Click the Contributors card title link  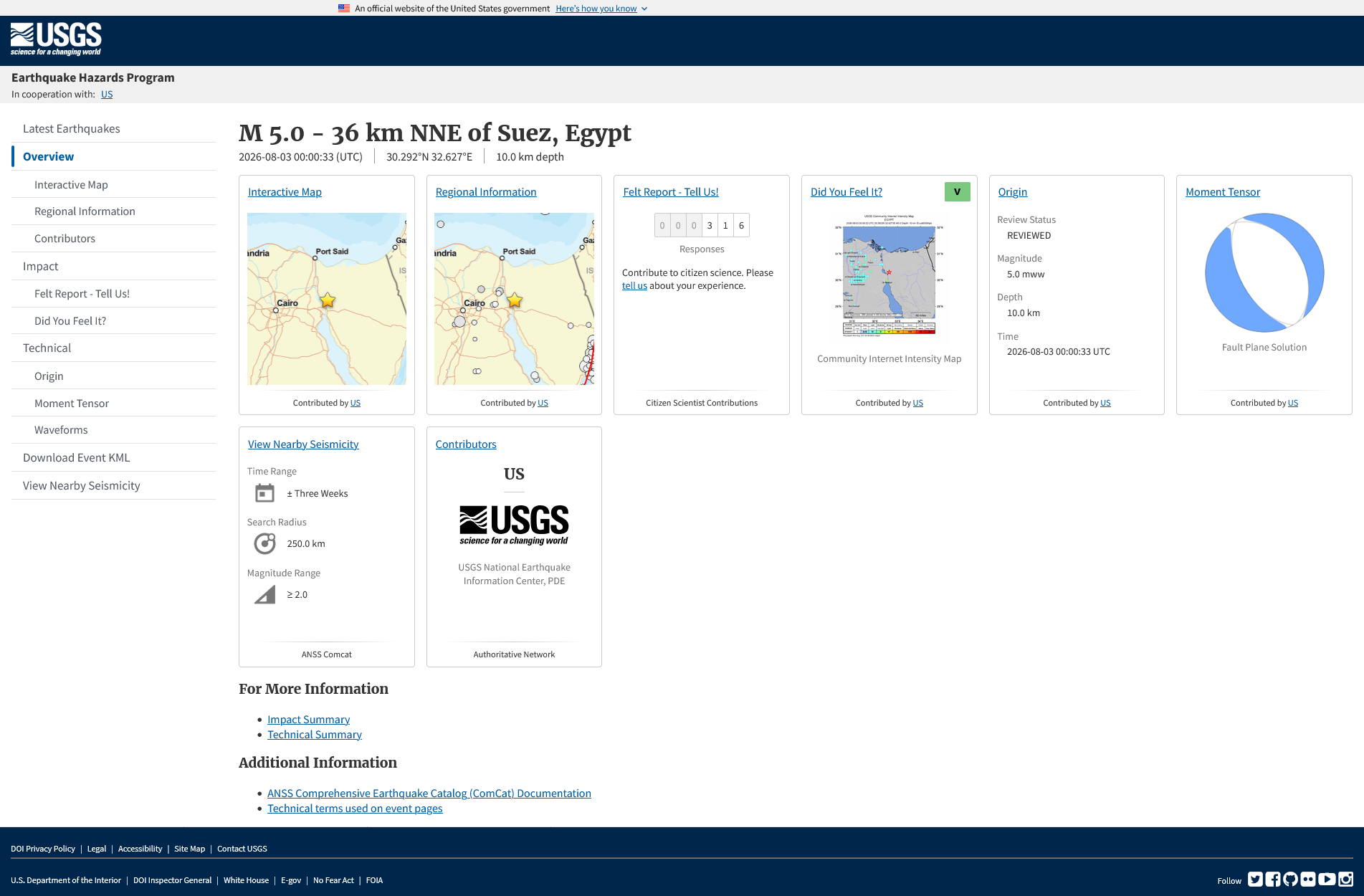[x=466, y=444]
